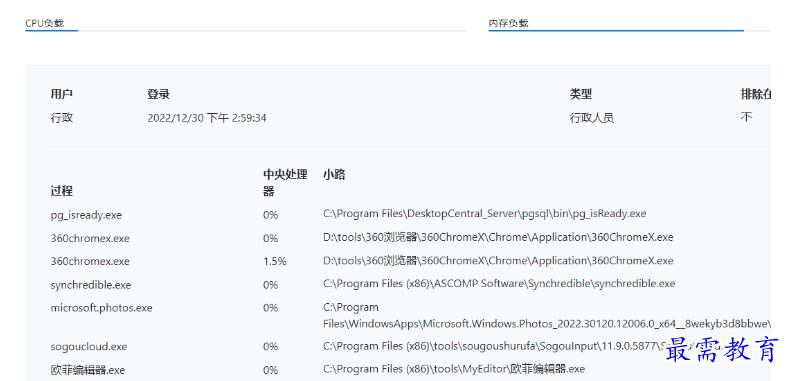Click the 中央处理器 column header
Image resolution: width=787 pixels, height=381 pixels.
[x=285, y=183]
